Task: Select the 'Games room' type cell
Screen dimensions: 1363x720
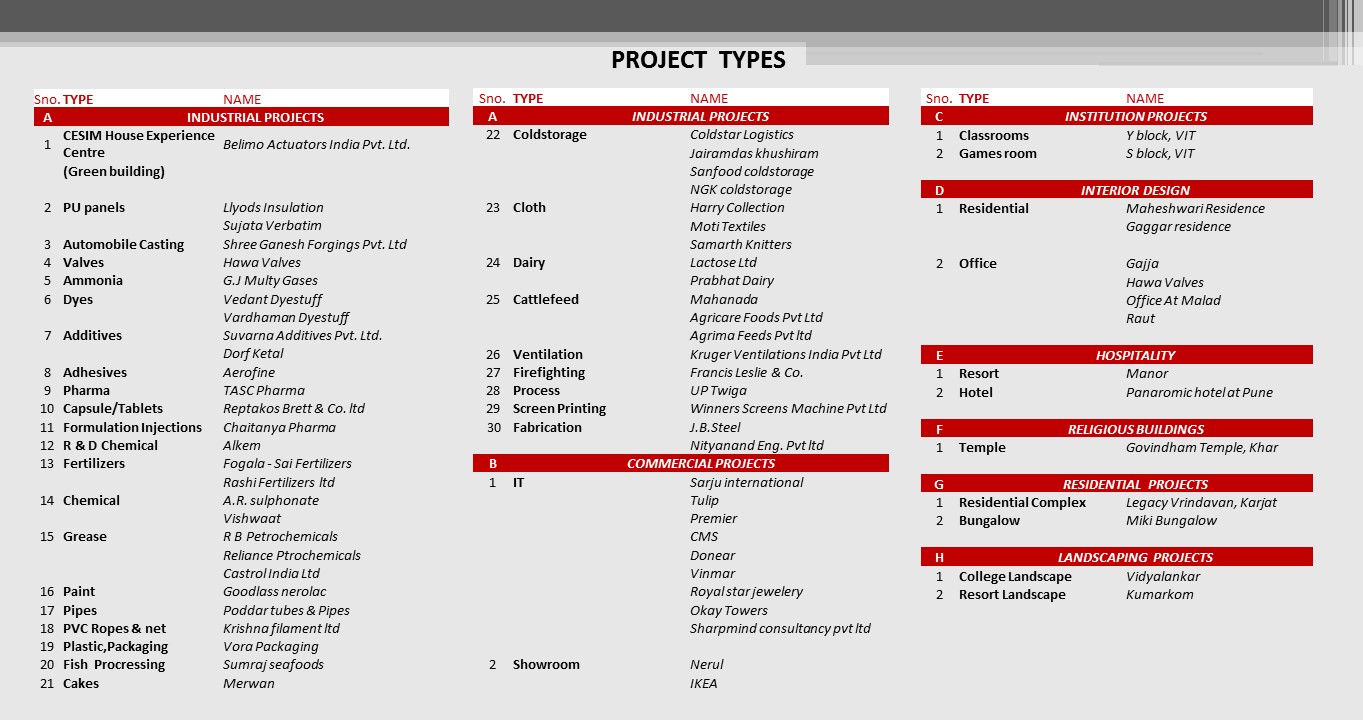Action: pos(998,154)
